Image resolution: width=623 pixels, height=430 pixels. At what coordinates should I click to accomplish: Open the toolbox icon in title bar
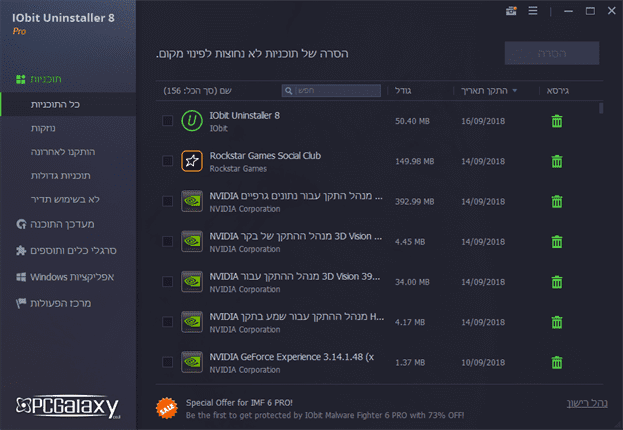[x=511, y=11]
